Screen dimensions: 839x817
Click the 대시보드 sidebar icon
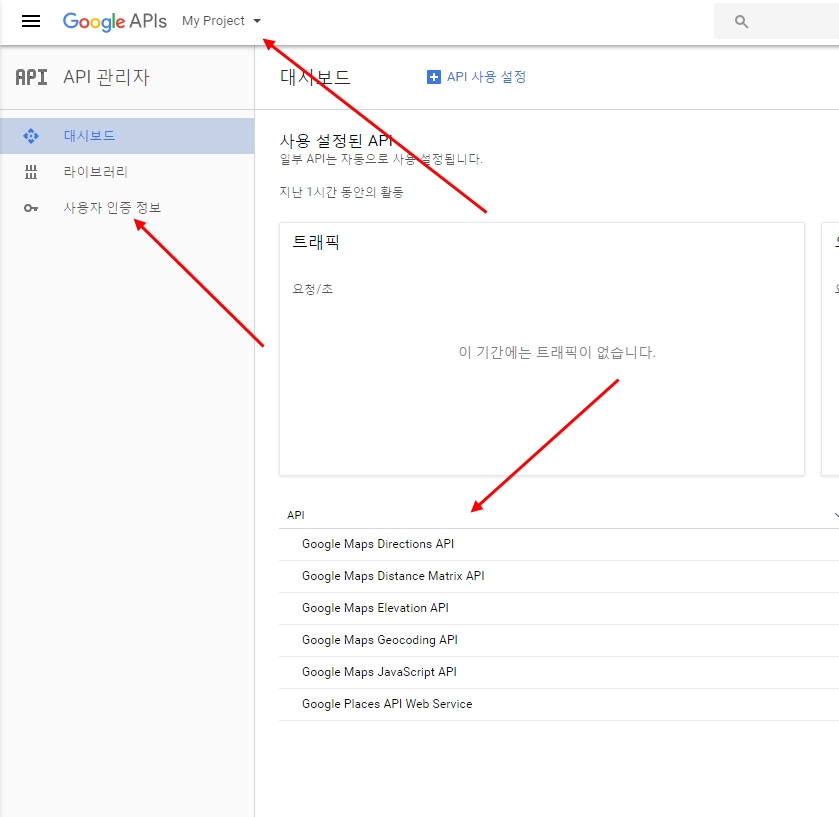click(31, 136)
